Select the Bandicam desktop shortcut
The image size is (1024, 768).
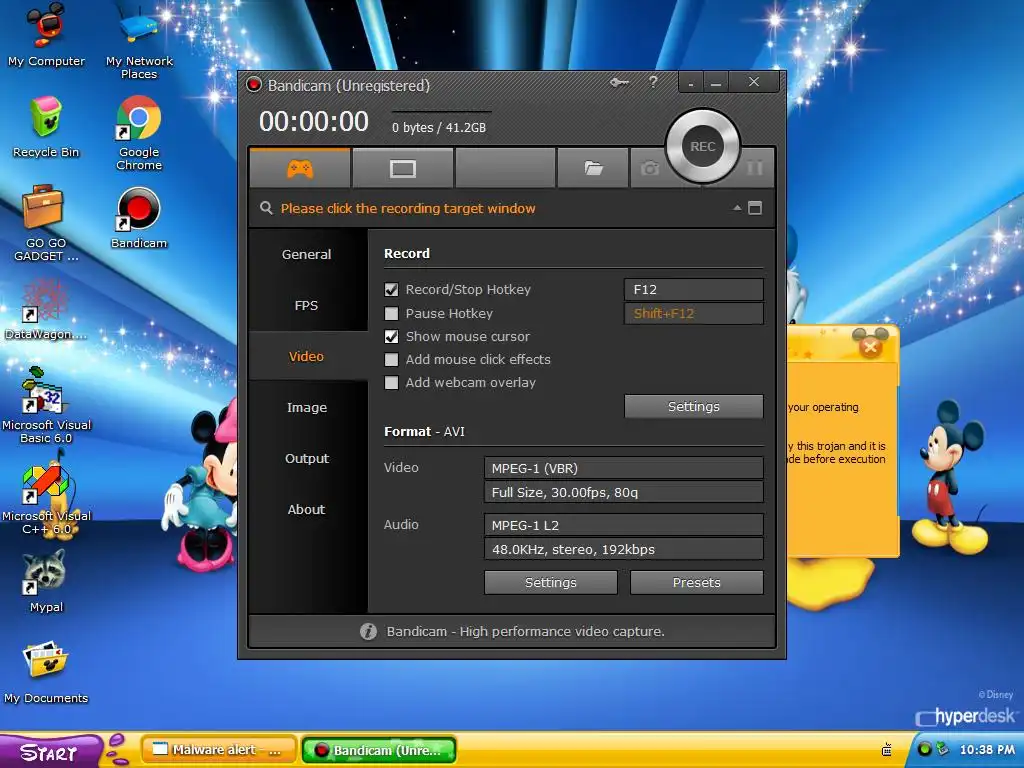click(138, 218)
